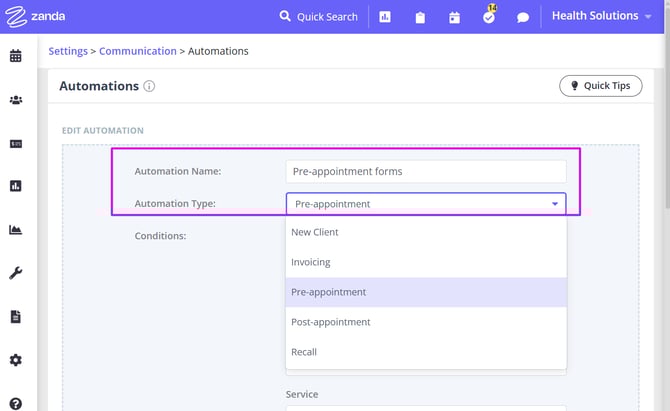The image size is (670, 411).
Task: Open the area chart icon in the sidebar
Action: [16, 230]
